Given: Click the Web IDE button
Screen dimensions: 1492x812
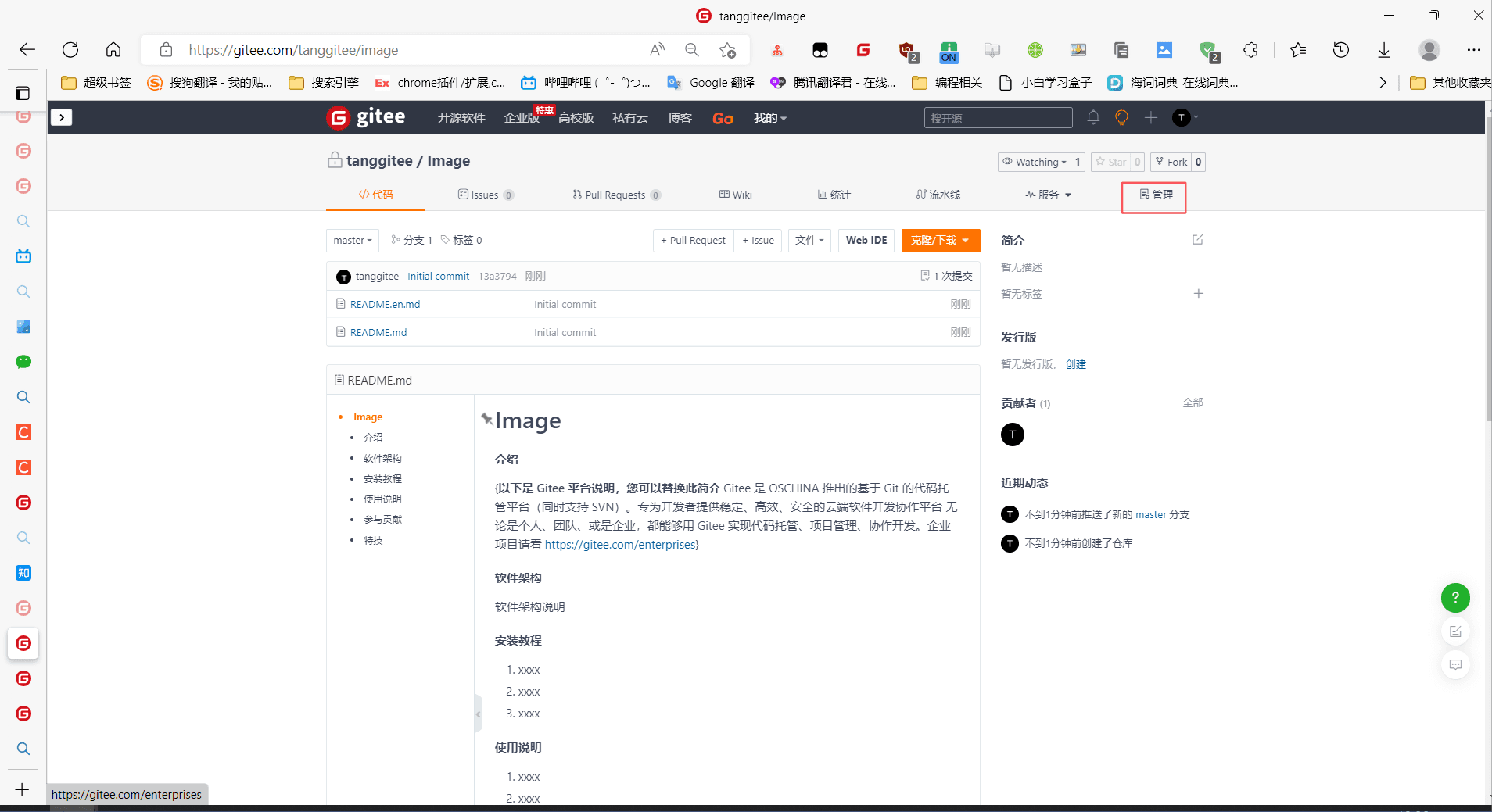Looking at the screenshot, I should coord(866,241).
